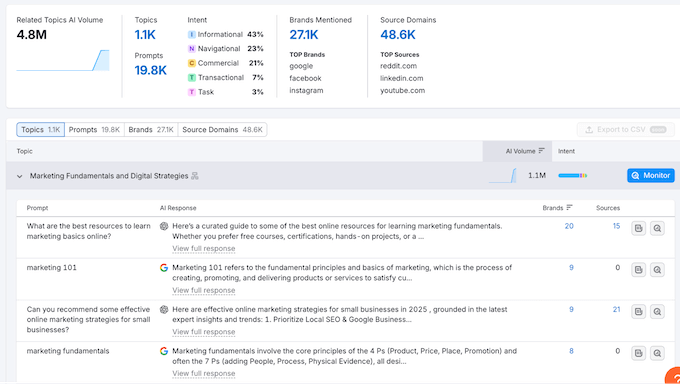Click 'instagram' under TOP Brands
The image size is (680, 384).
306,91
